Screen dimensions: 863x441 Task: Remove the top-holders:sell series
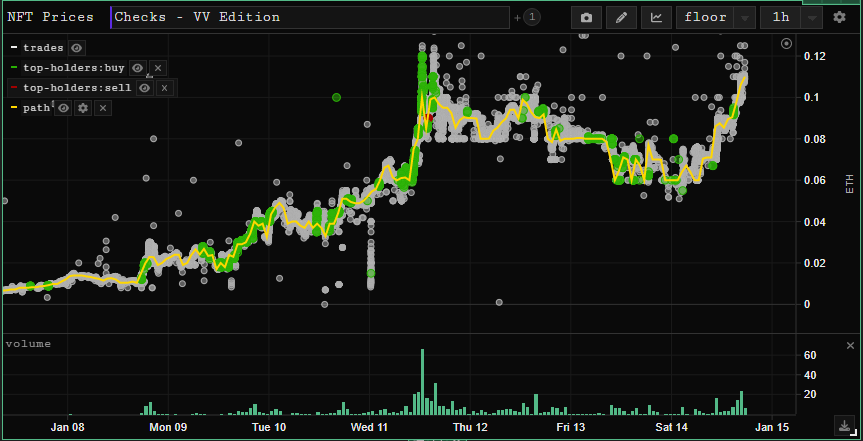click(165, 88)
